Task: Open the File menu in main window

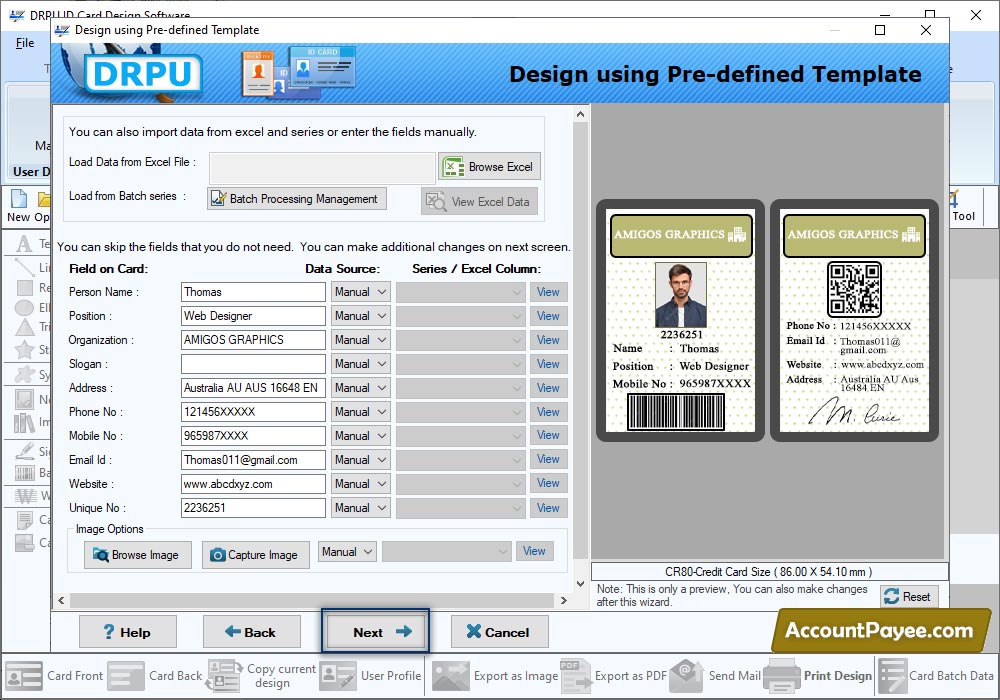Action: pyautogui.click(x=25, y=43)
